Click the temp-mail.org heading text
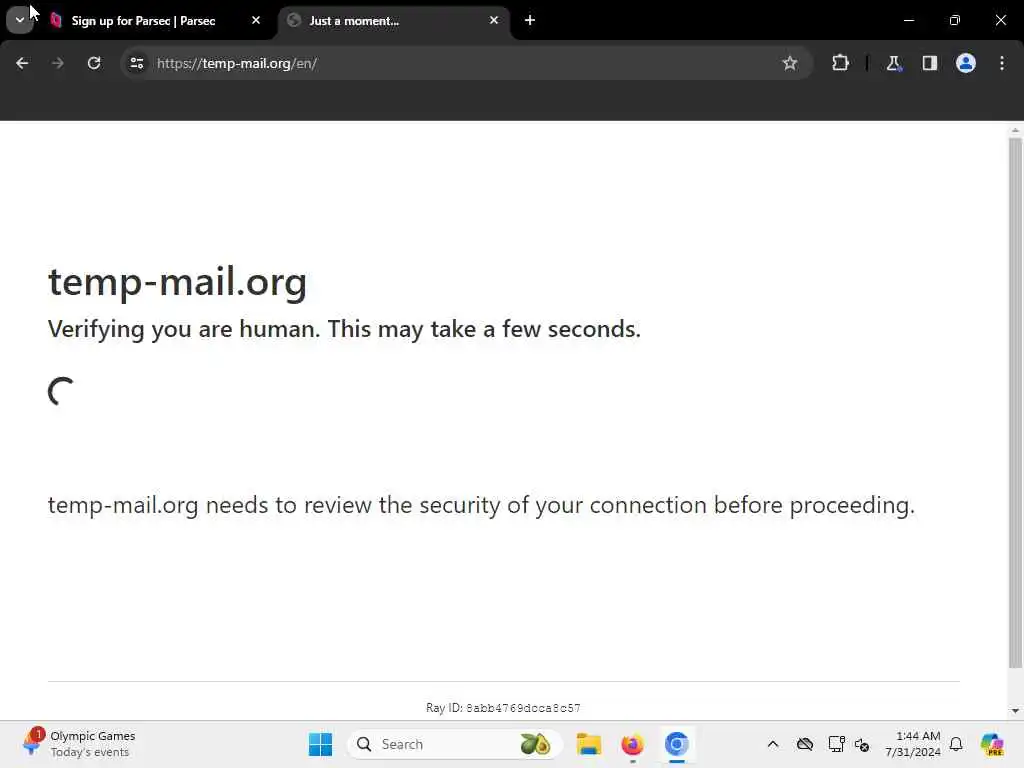The image size is (1024, 768). (x=177, y=283)
